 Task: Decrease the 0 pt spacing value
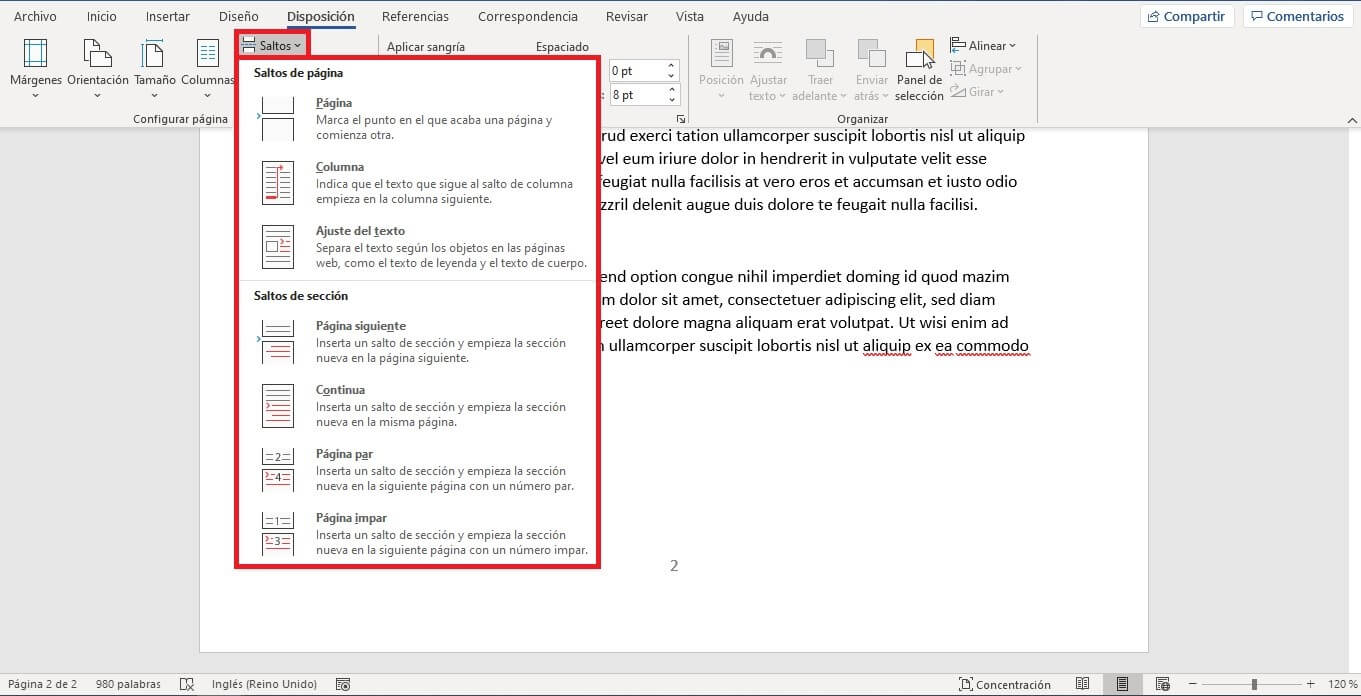(x=672, y=76)
